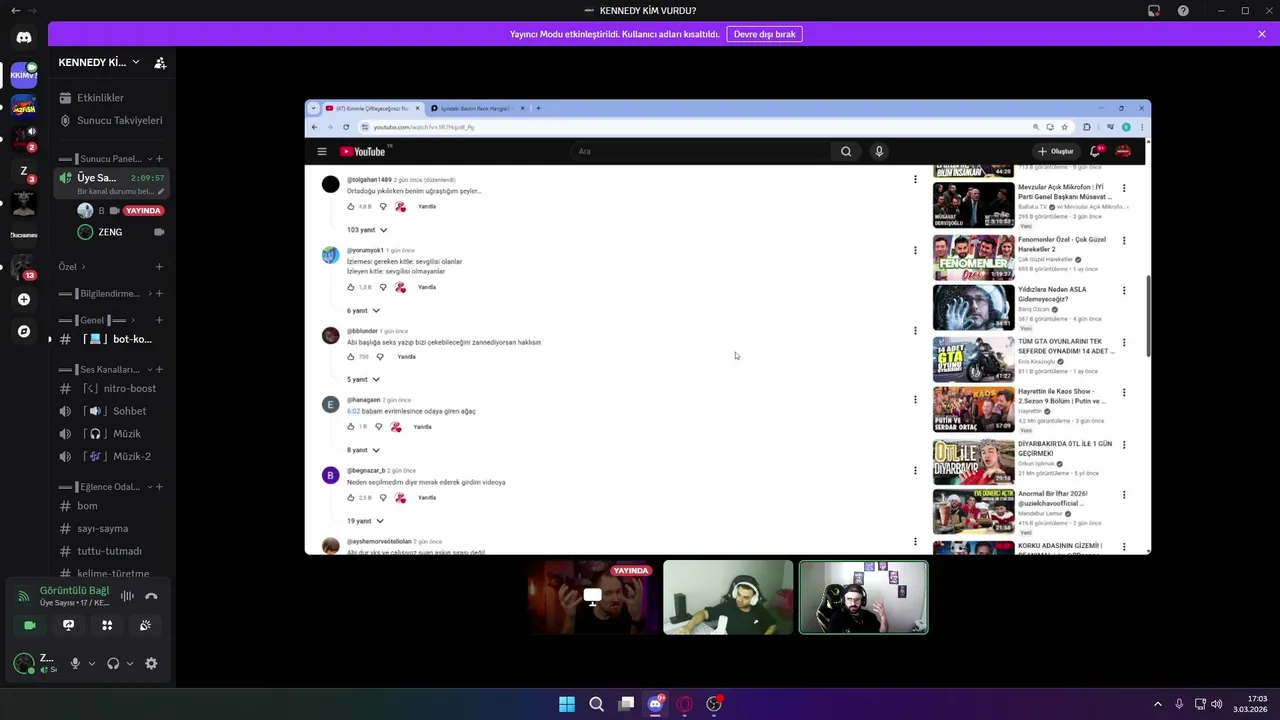
Task: Open Opera browser from the taskbar
Action: tap(685, 704)
